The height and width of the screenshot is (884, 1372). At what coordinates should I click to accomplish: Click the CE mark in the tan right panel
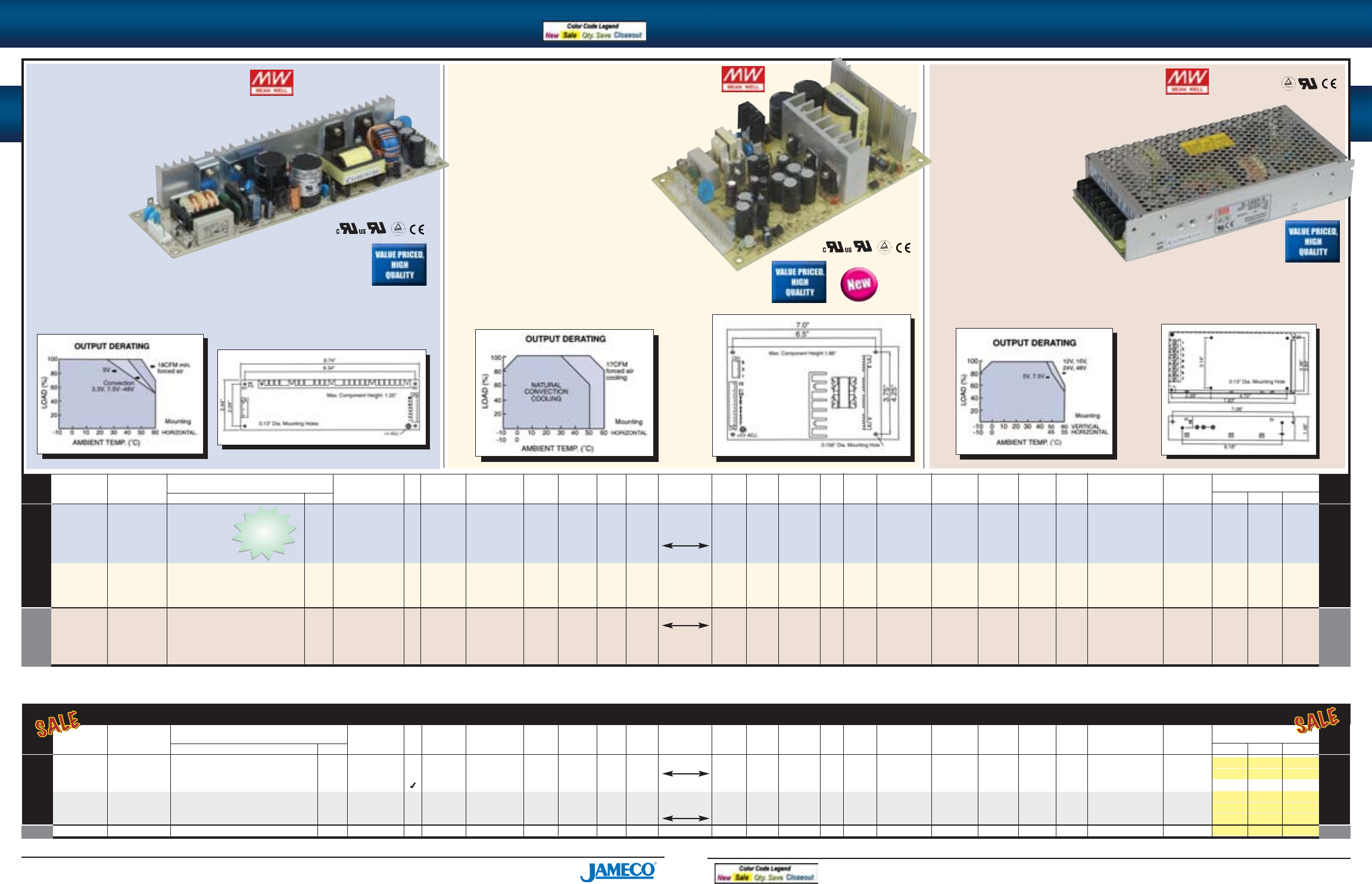pos(1329,84)
